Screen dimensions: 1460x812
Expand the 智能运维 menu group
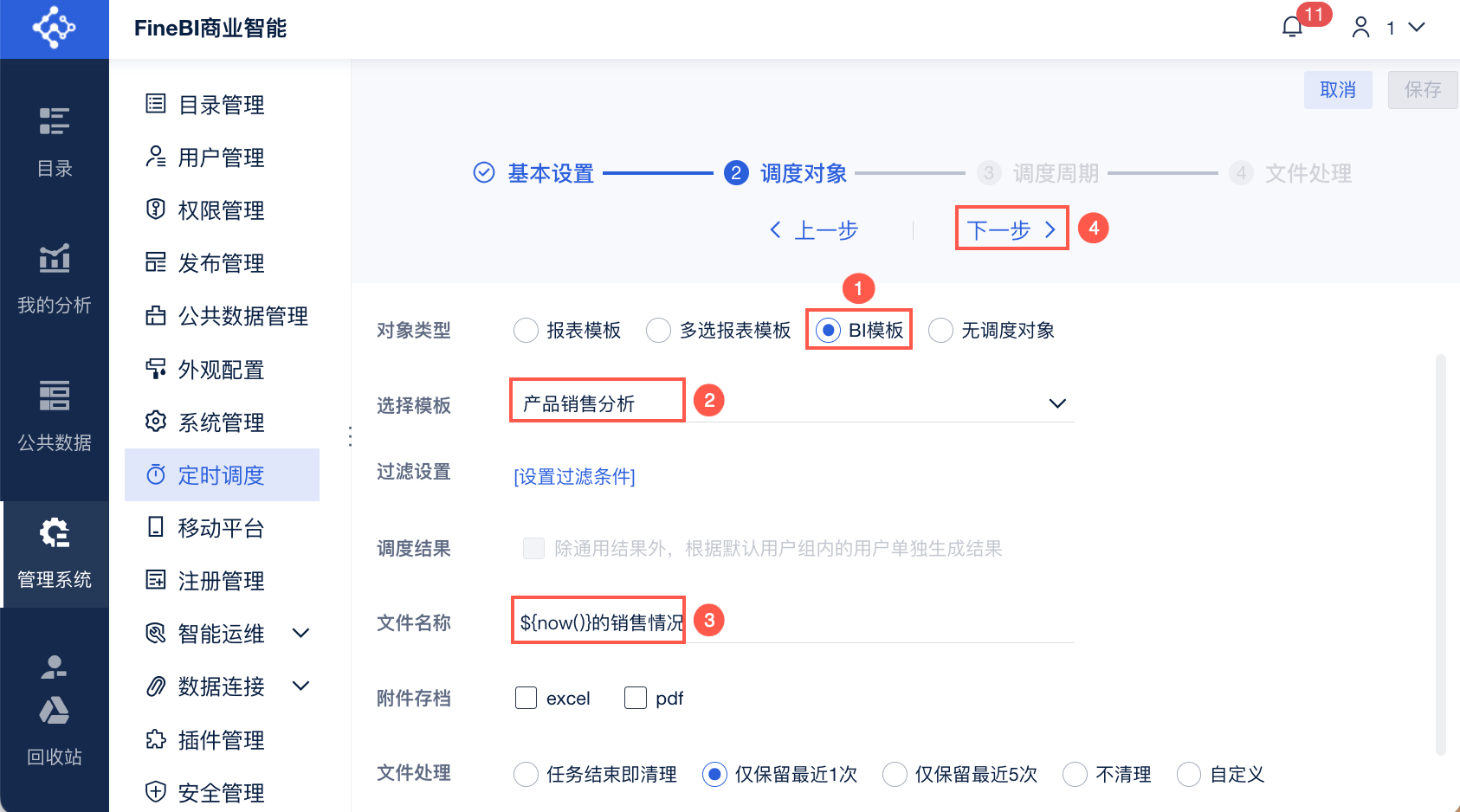301,634
